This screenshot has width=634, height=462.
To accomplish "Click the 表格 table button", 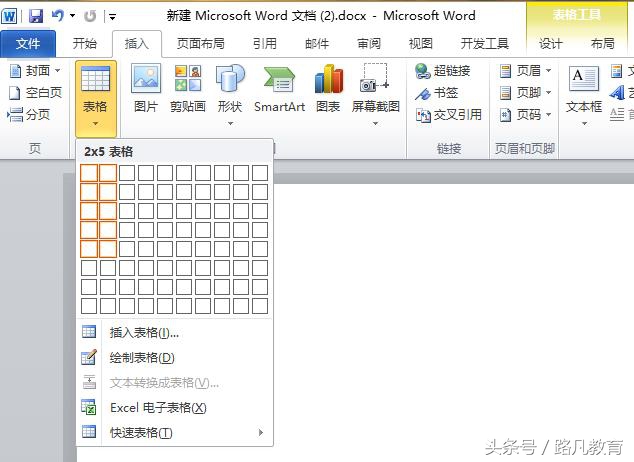I will [x=95, y=98].
